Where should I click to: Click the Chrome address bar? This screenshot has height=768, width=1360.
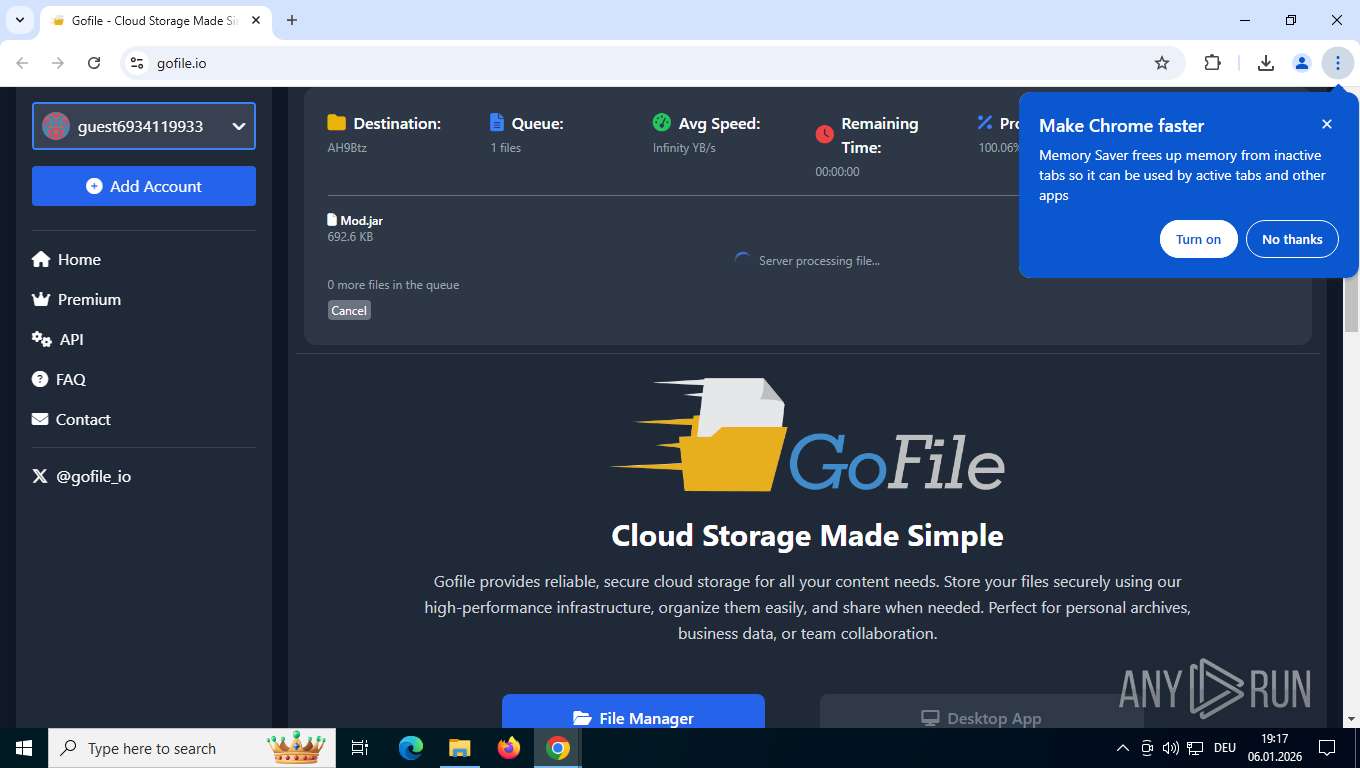(x=650, y=63)
